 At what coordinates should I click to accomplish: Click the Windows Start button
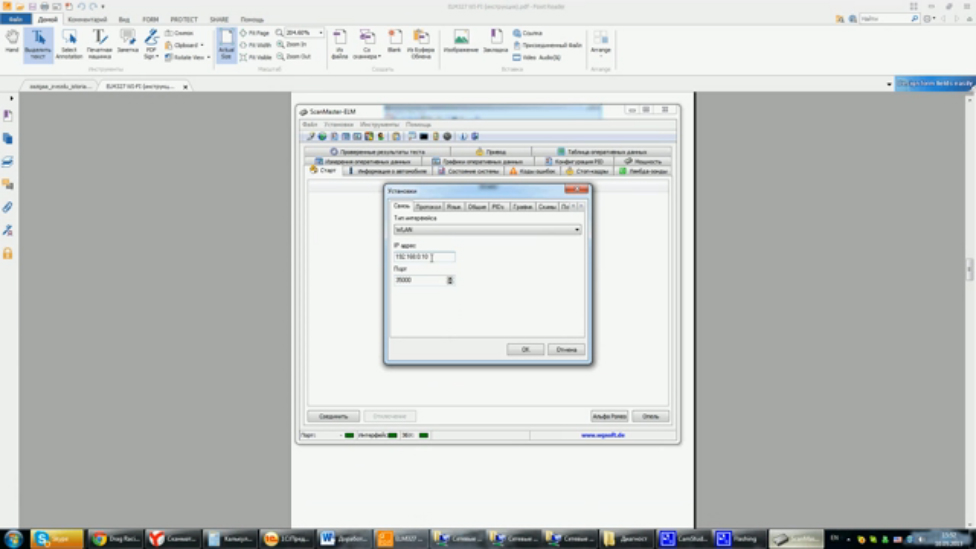(x=13, y=538)
